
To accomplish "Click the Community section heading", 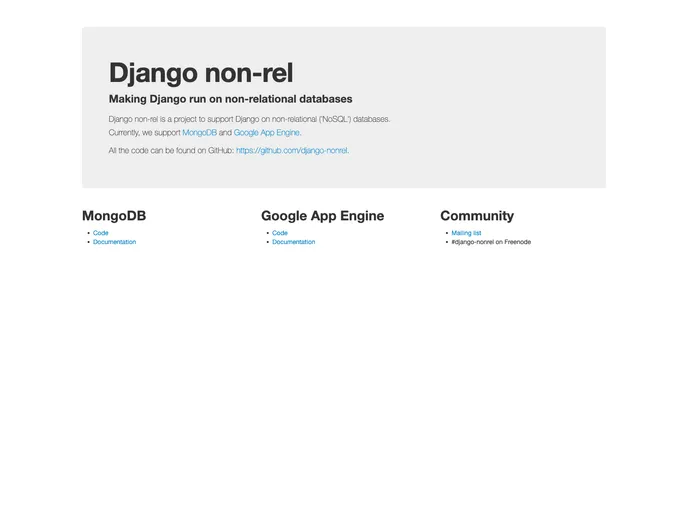I will (477, 216).
